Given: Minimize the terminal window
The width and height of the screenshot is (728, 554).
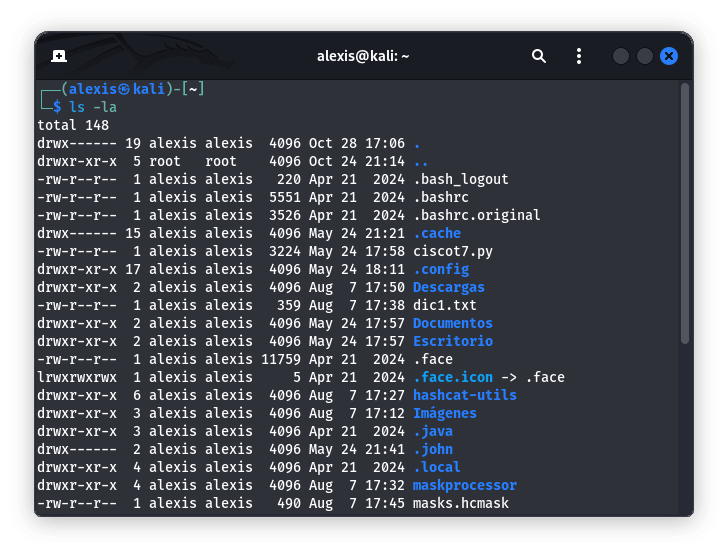Looking at the screenshot, I should 621,56.
